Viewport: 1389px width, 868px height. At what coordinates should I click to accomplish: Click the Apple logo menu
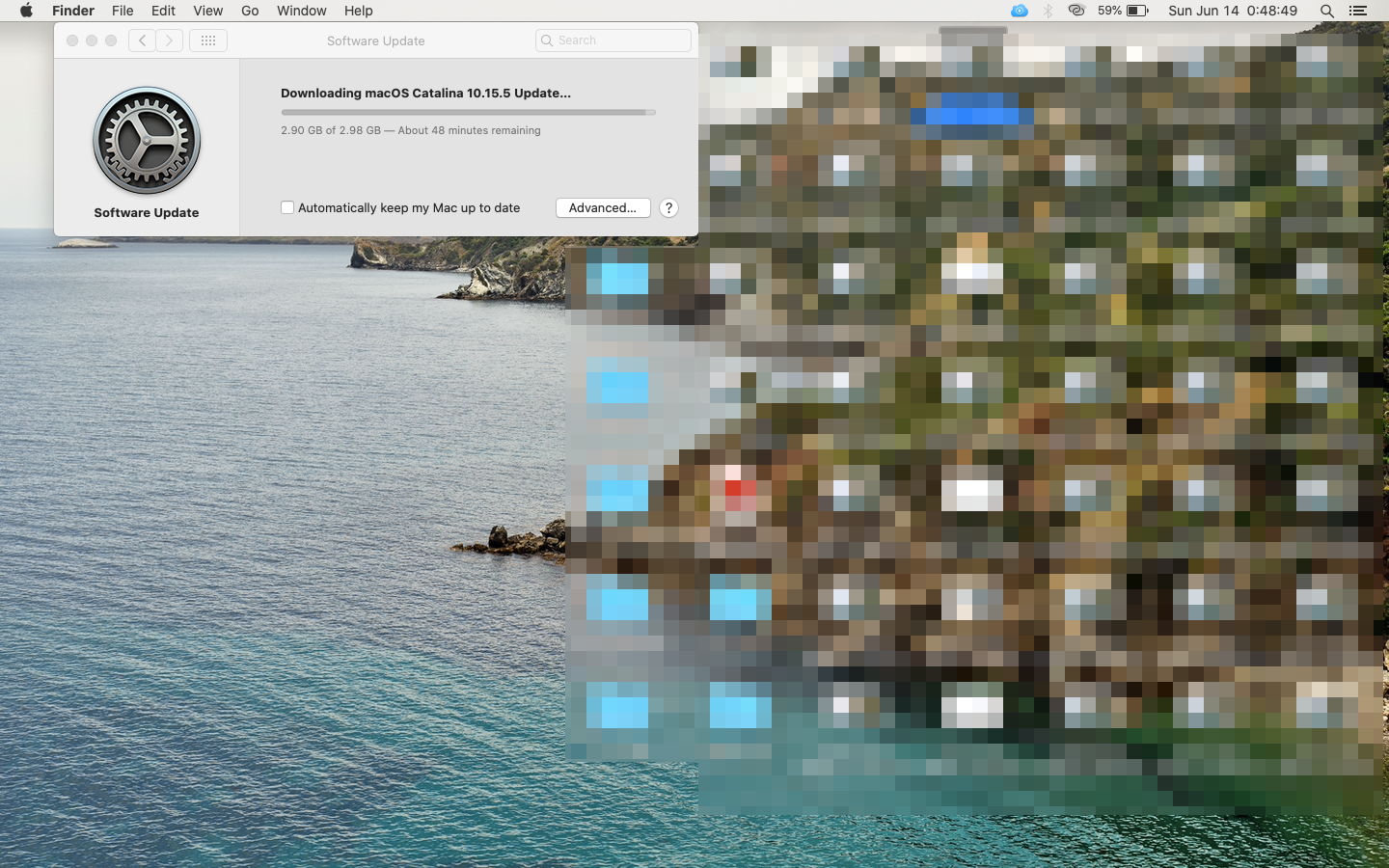(26, 11)
